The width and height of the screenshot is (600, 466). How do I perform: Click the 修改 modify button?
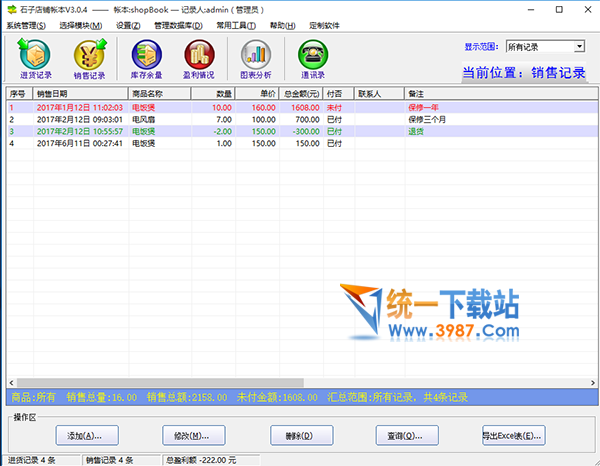point(192,435)
